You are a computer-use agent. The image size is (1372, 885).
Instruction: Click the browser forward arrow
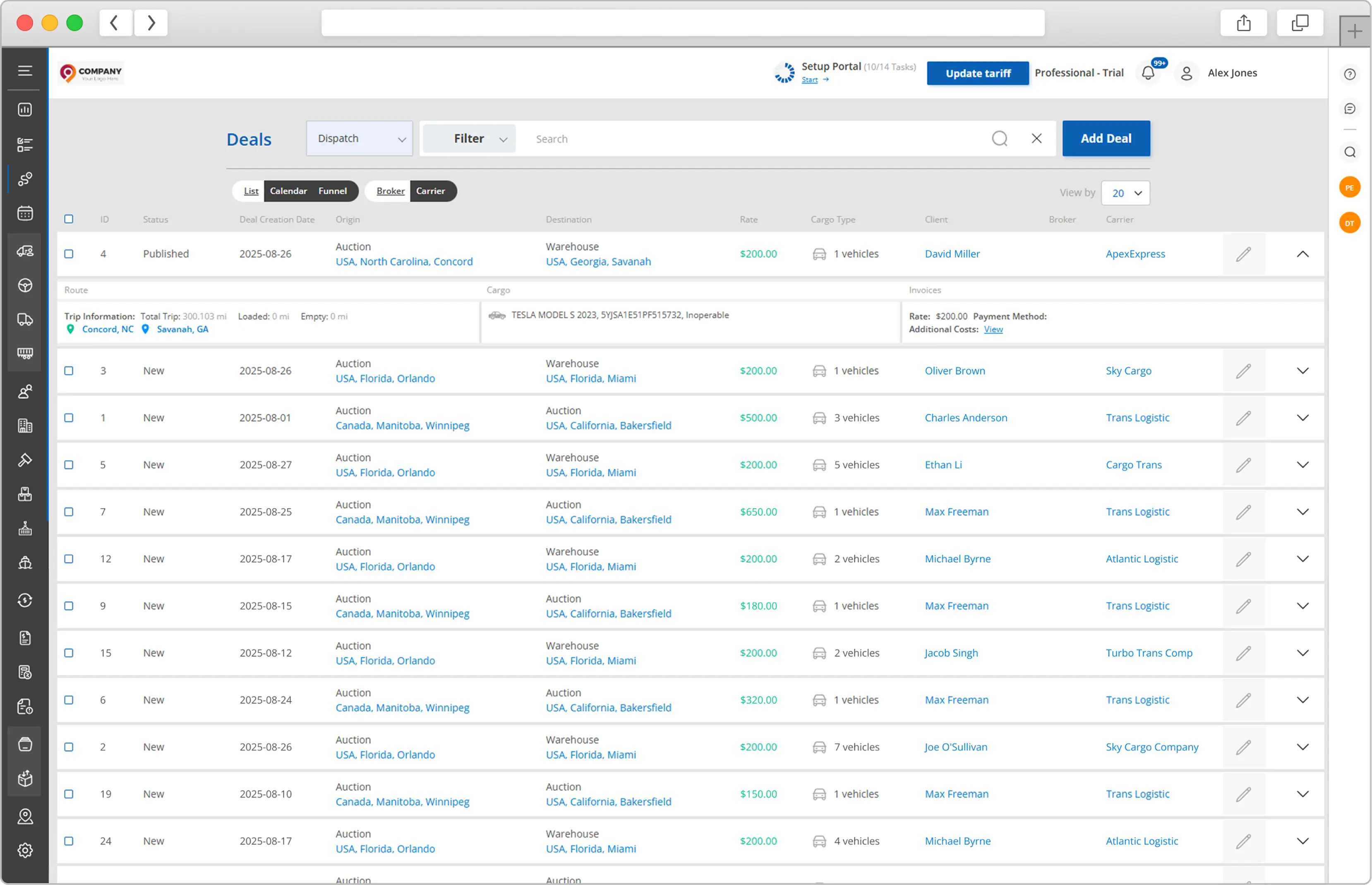pyautogui.click(x=151, y=23)
